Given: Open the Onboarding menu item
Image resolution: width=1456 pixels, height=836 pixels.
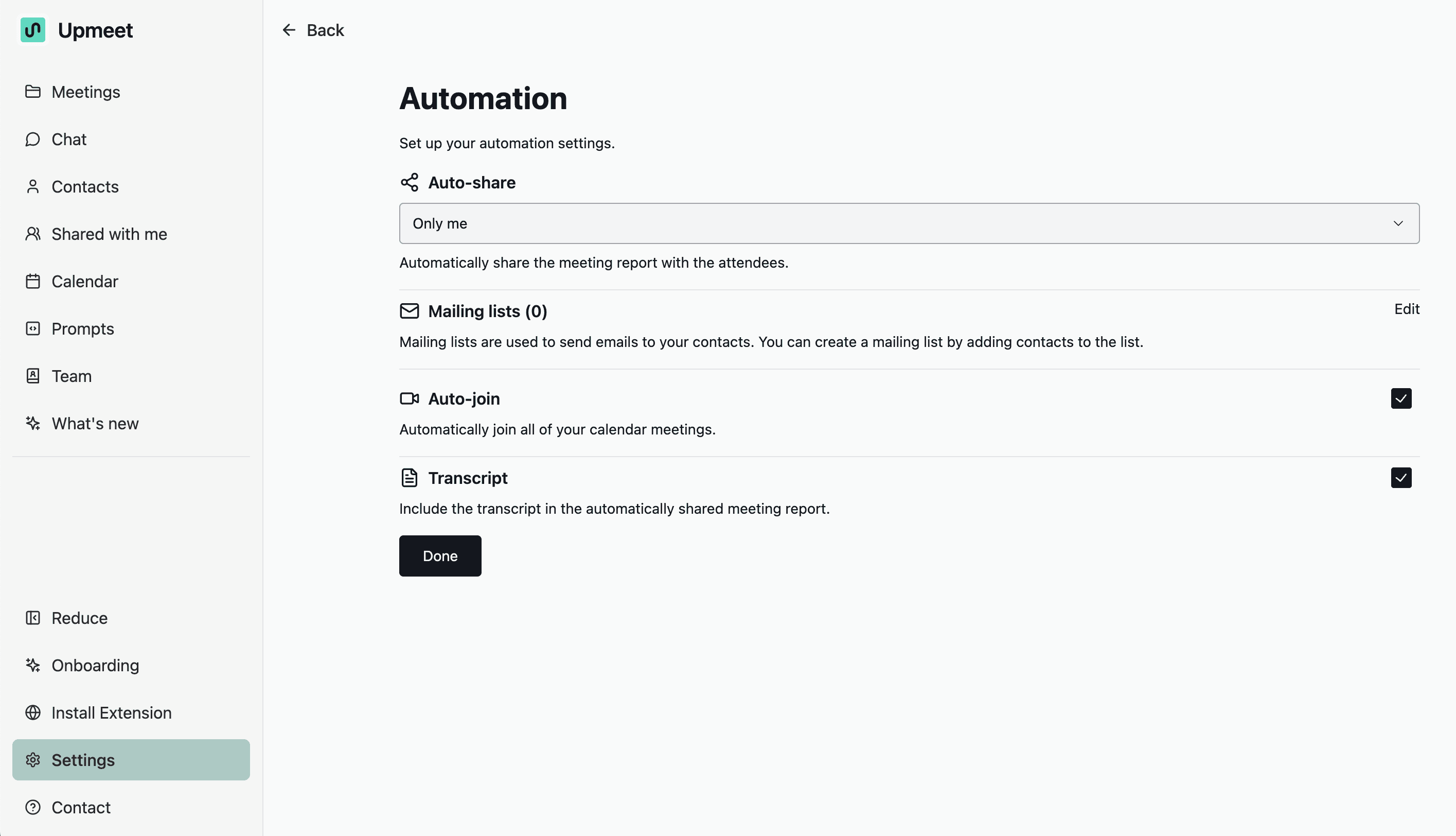Looking at the screenshot, I should [95, 666].
